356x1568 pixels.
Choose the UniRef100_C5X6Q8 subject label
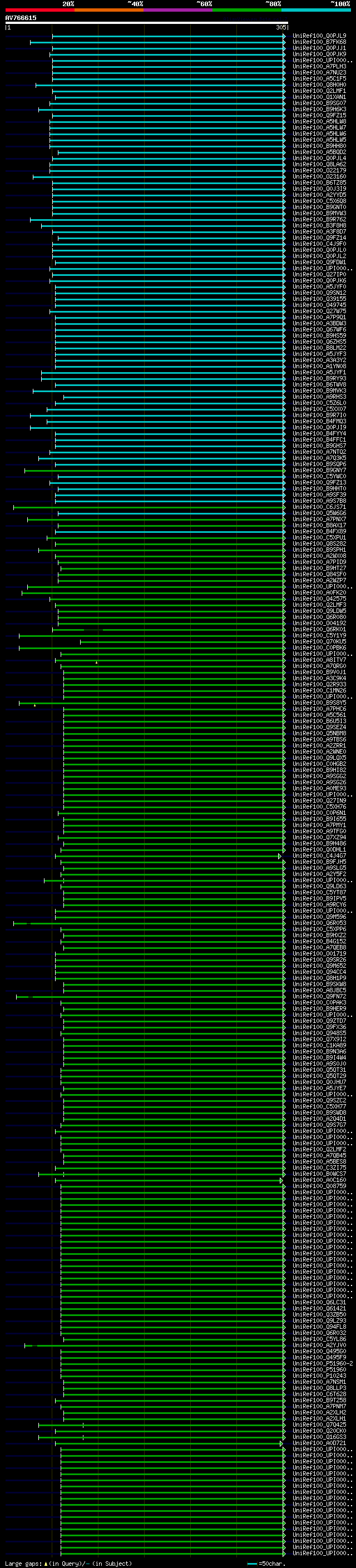[x=319, y=201]
